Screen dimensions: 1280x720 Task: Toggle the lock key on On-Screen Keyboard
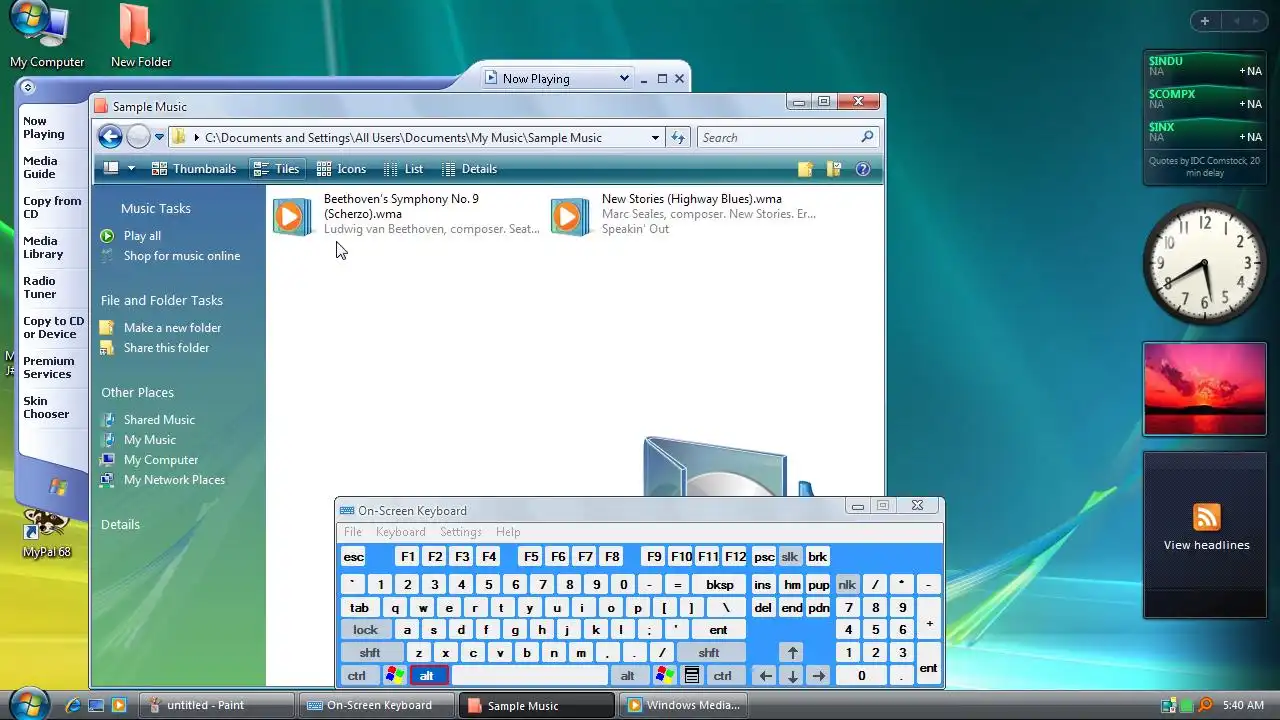[x=366, y=630]
